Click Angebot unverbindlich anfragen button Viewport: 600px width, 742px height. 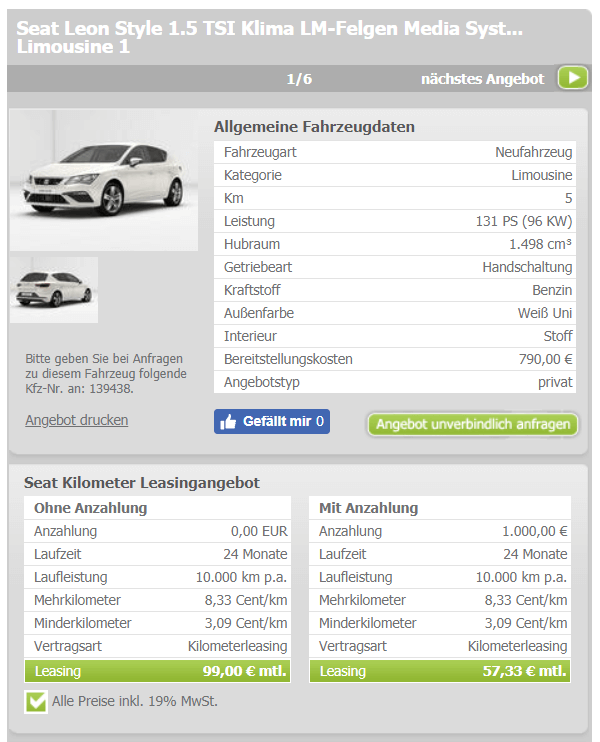click(x=473, y=424)
